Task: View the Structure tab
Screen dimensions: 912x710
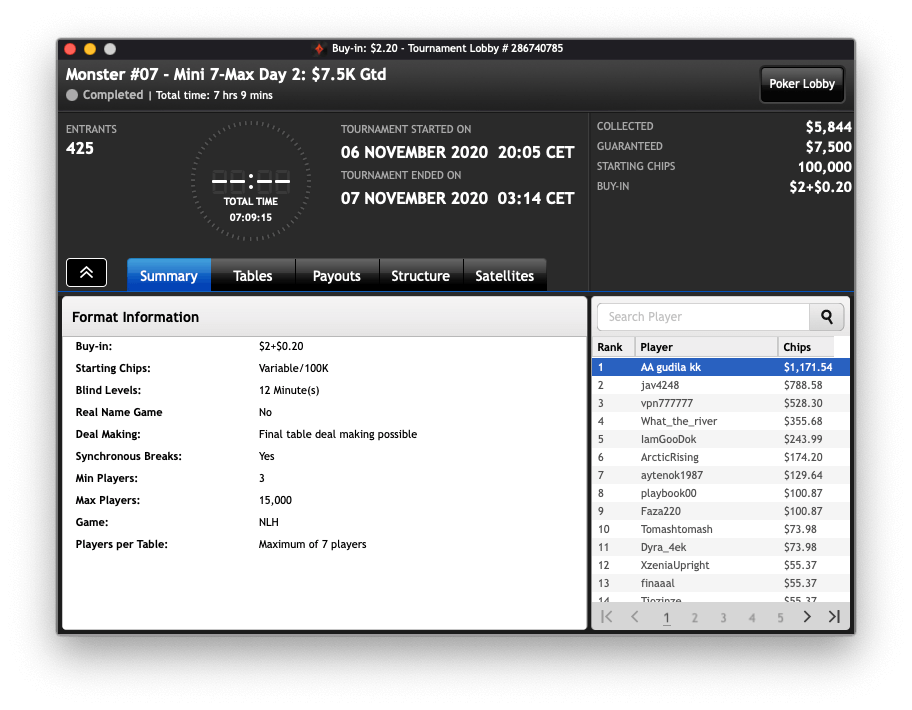Action: click(420, 276)
